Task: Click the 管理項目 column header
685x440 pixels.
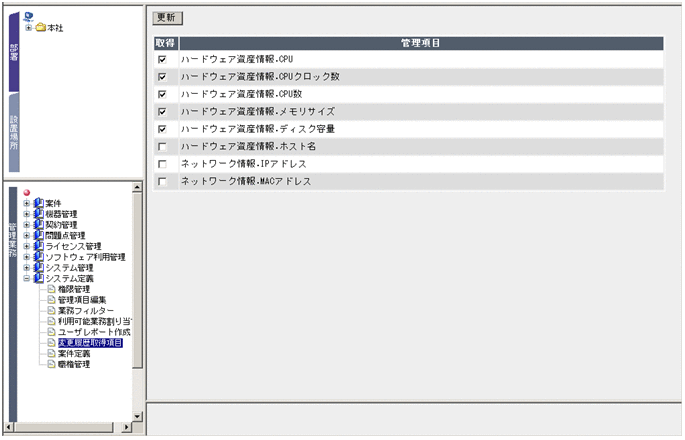Action: click(421, 43)
